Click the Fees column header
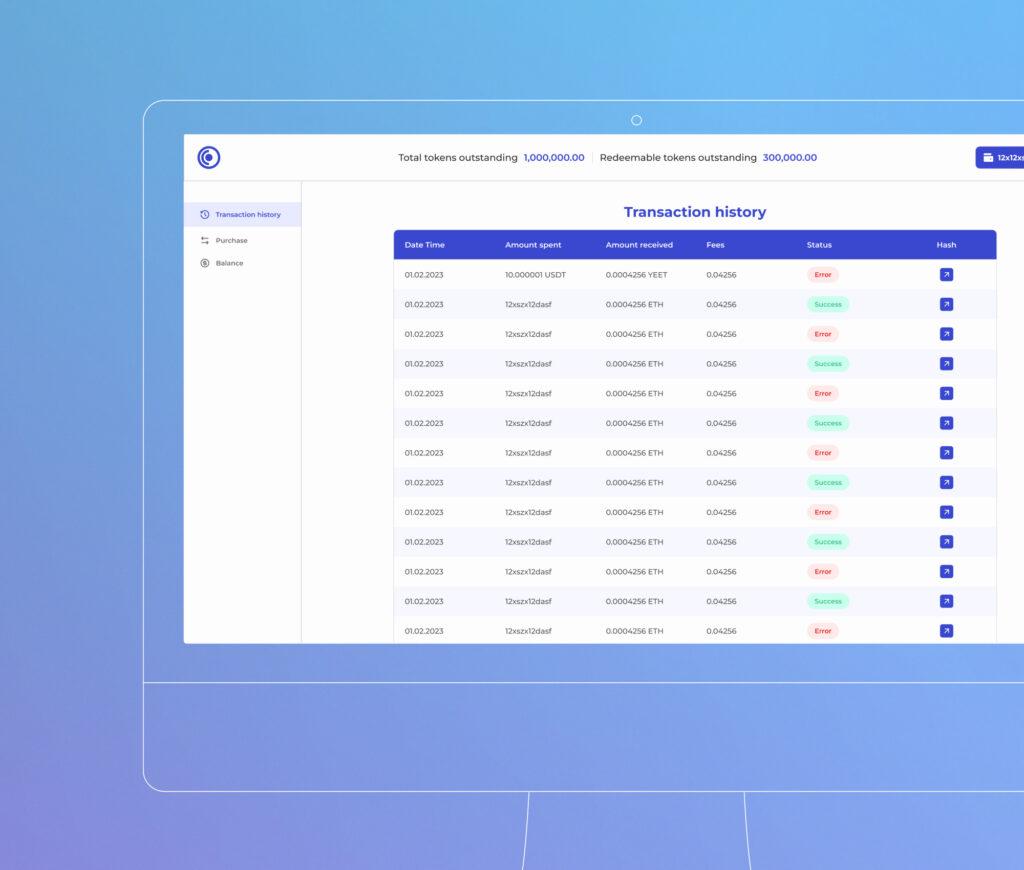The width and height of the screenshot is (1024, 870). pos(714,245)
